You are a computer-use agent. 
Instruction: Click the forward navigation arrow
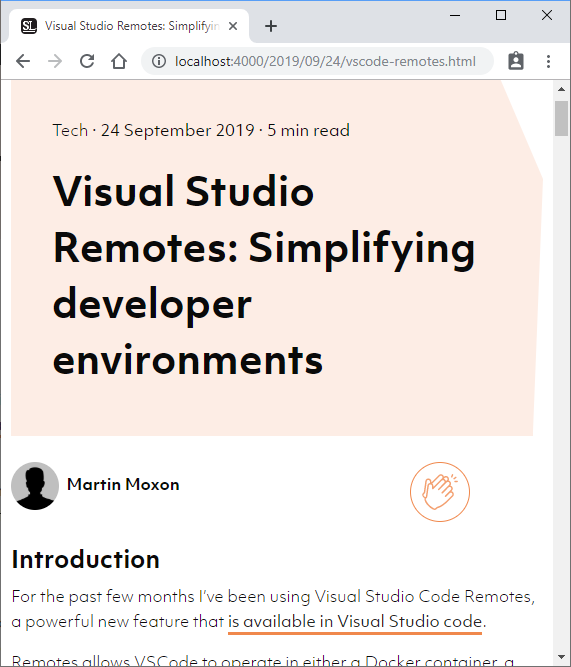(55, 61)
